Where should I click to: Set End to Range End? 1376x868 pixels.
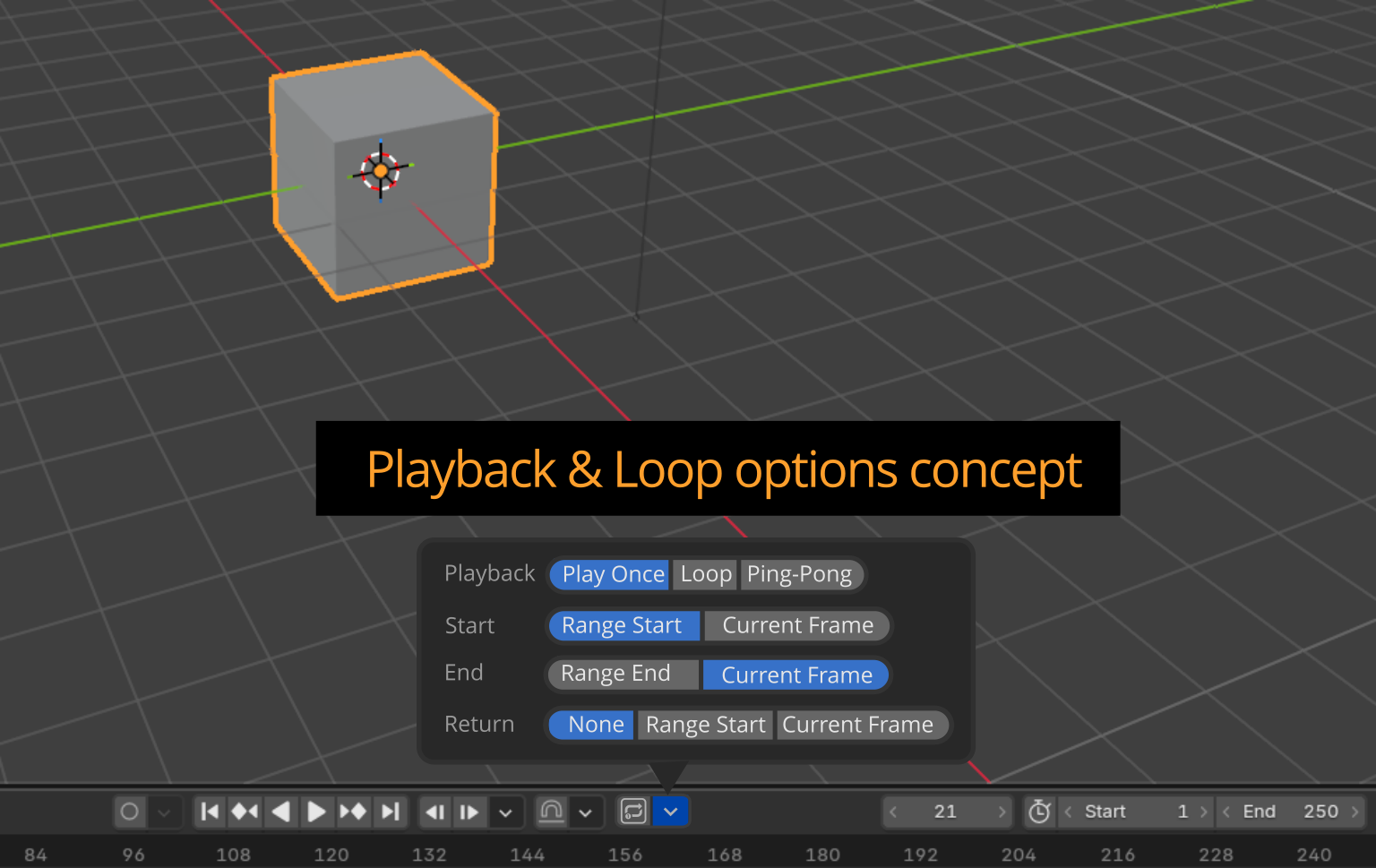point(623,674)
